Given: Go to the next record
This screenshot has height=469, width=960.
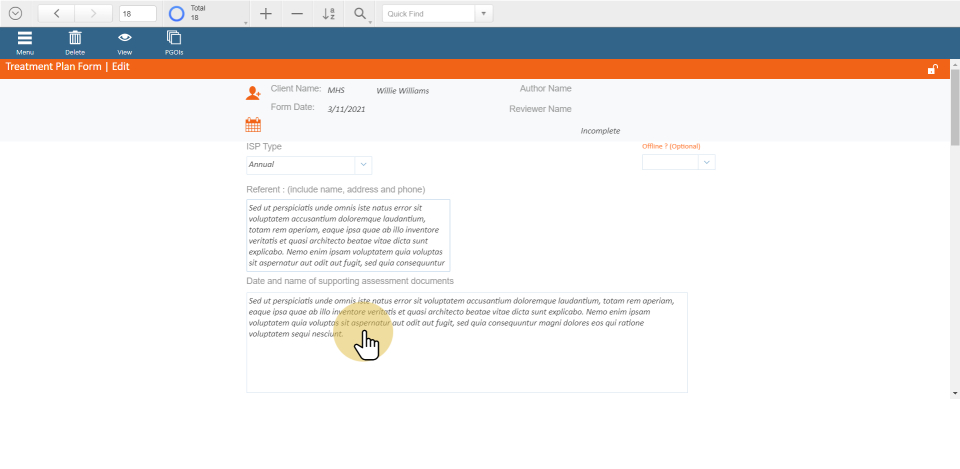Looking at the screenshot, I should tap(94, 14).
